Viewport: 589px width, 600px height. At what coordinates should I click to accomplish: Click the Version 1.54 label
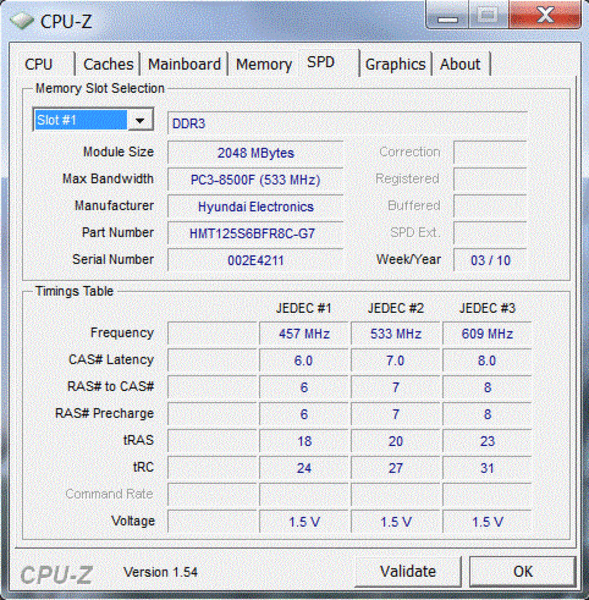coord(160,572)
